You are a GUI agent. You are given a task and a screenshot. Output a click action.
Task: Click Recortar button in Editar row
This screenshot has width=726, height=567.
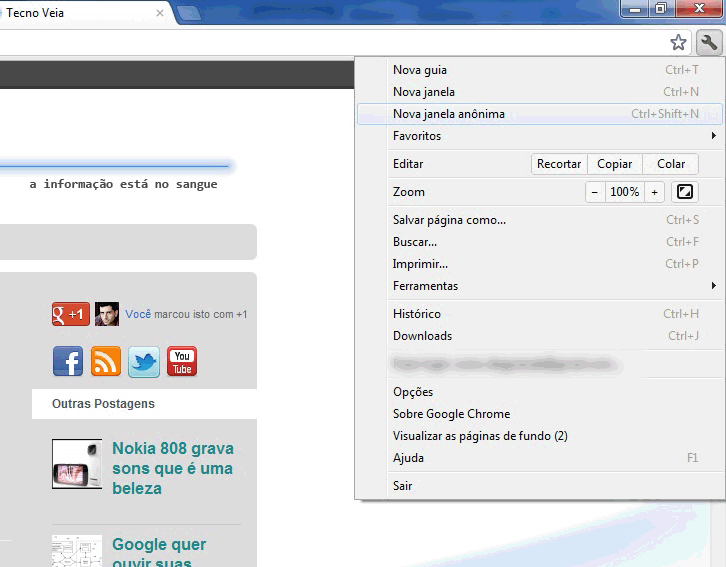pos(559,164)
